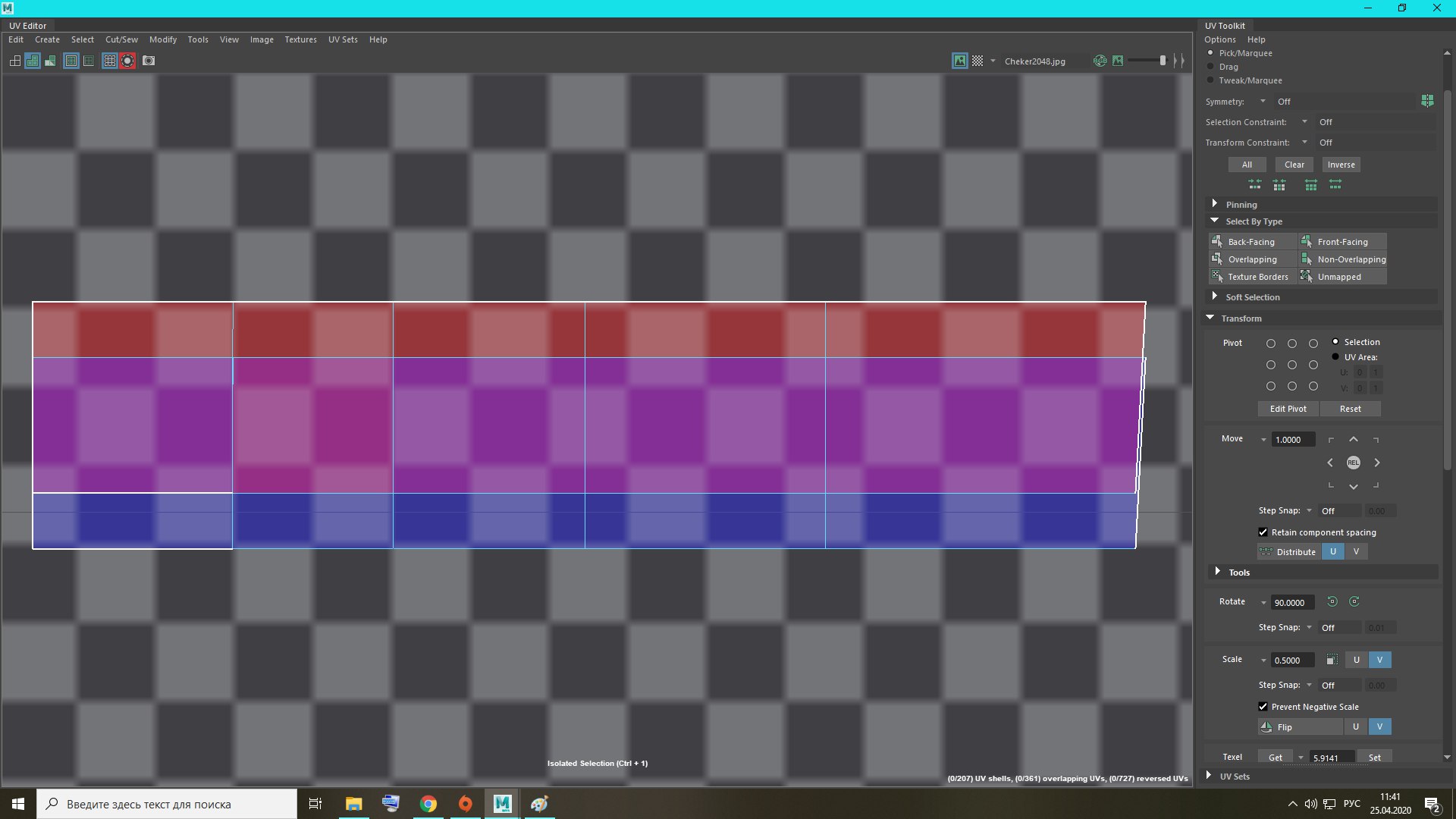Click the UV snapshot camera icon
Image resolution: width=1456 pixels, height=819 pixels.
coord(149,61)
